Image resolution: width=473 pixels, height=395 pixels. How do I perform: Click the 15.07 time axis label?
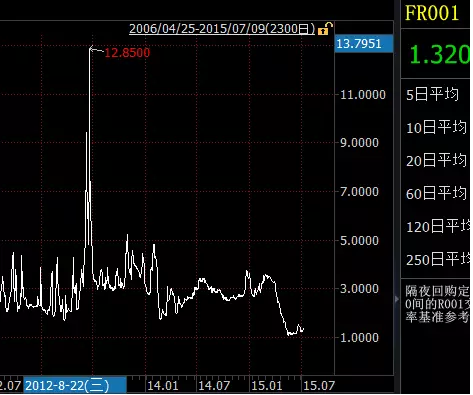[x=319, y=386]
